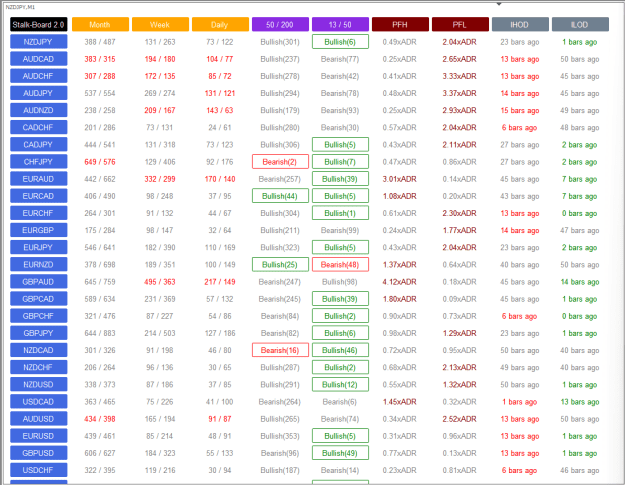Click the Stalk-Board 2.0 title label

point(39,24)
